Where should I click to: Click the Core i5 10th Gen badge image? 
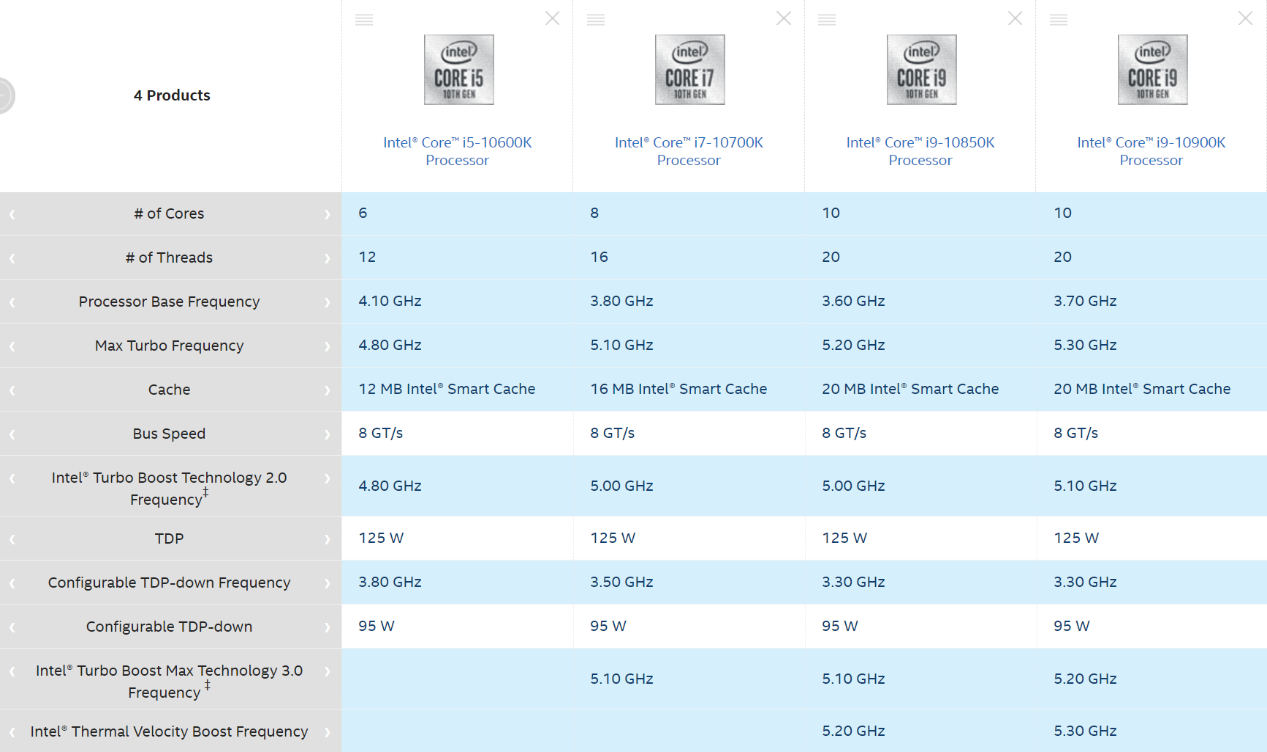click(458, 70)
